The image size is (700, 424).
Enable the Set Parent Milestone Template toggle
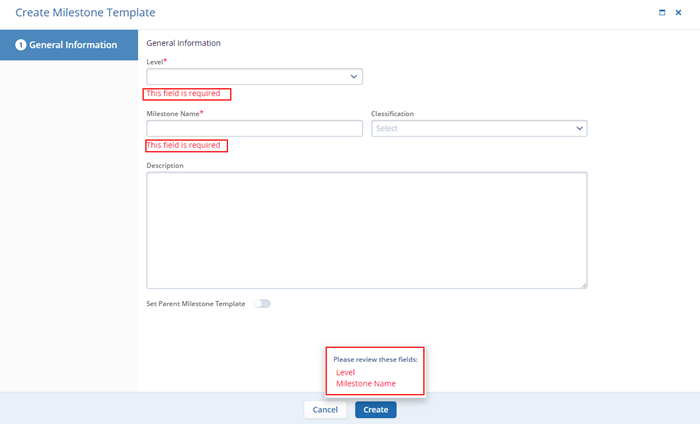(262, 304)
